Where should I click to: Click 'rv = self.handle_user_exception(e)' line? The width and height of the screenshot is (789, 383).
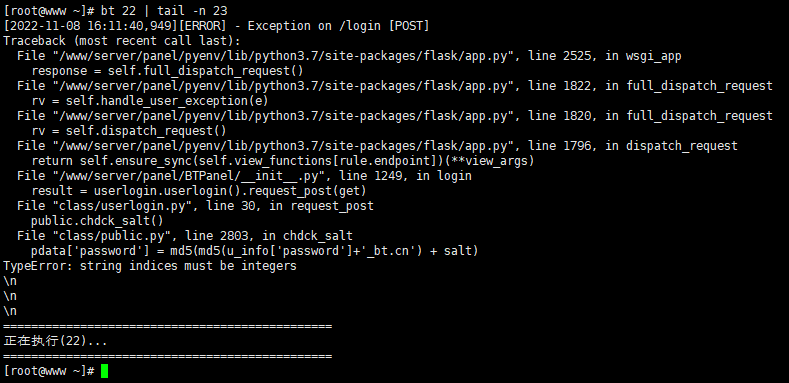(x=149, y=101)
